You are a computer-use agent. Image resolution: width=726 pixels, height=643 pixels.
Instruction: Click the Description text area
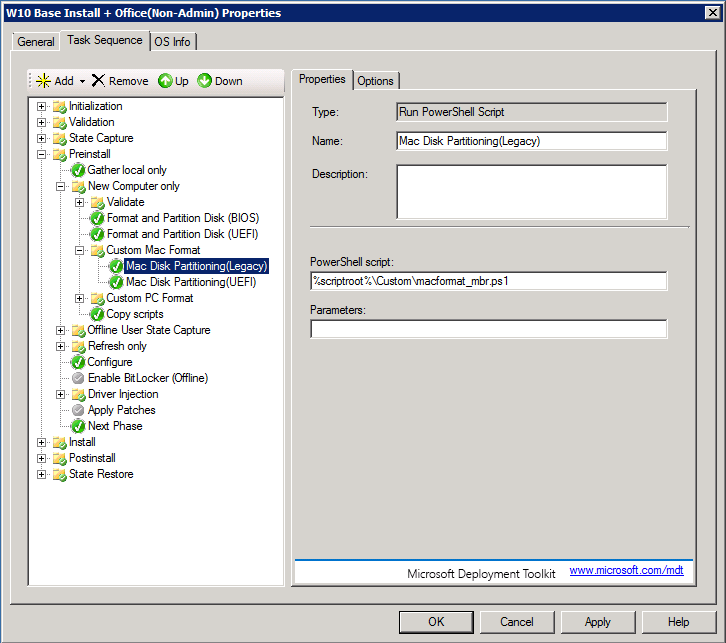[x=532, y=192]
